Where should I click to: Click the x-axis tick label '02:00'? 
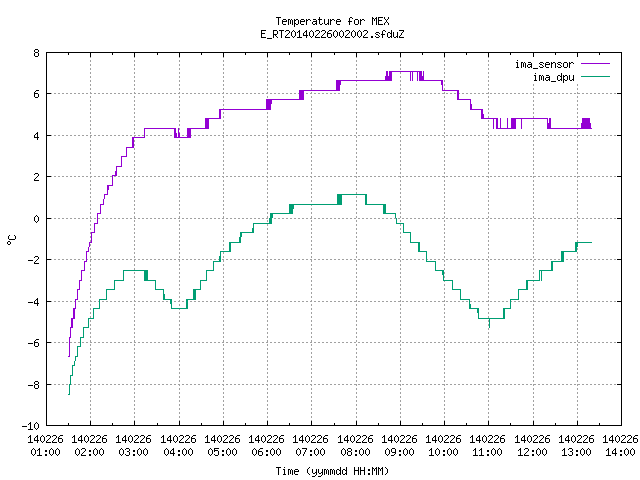[89, 452]
